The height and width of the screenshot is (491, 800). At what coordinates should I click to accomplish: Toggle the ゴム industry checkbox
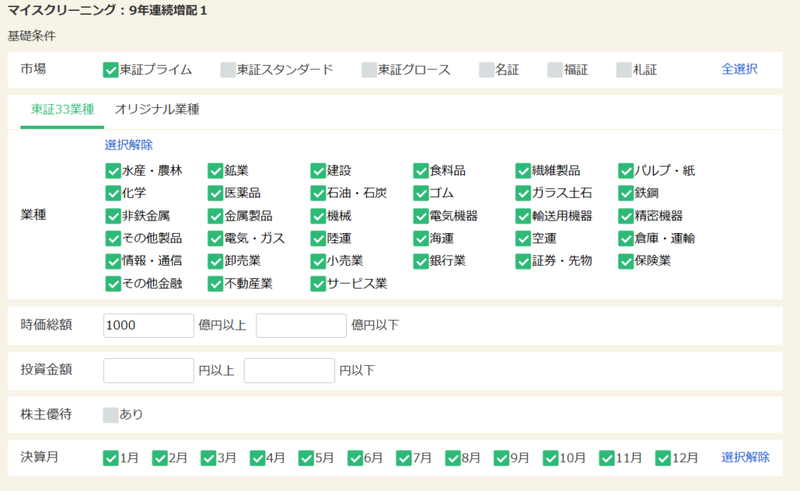pos(421,193)
